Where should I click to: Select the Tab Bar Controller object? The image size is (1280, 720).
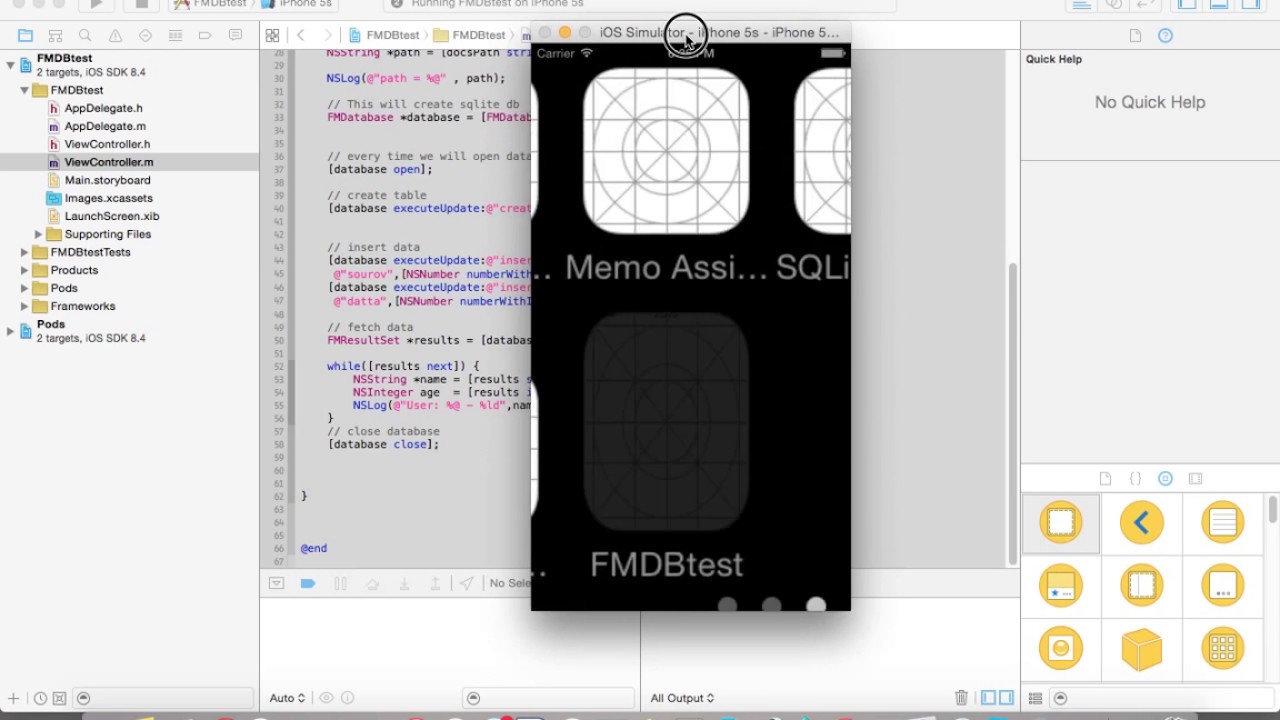click(1061, 586)
